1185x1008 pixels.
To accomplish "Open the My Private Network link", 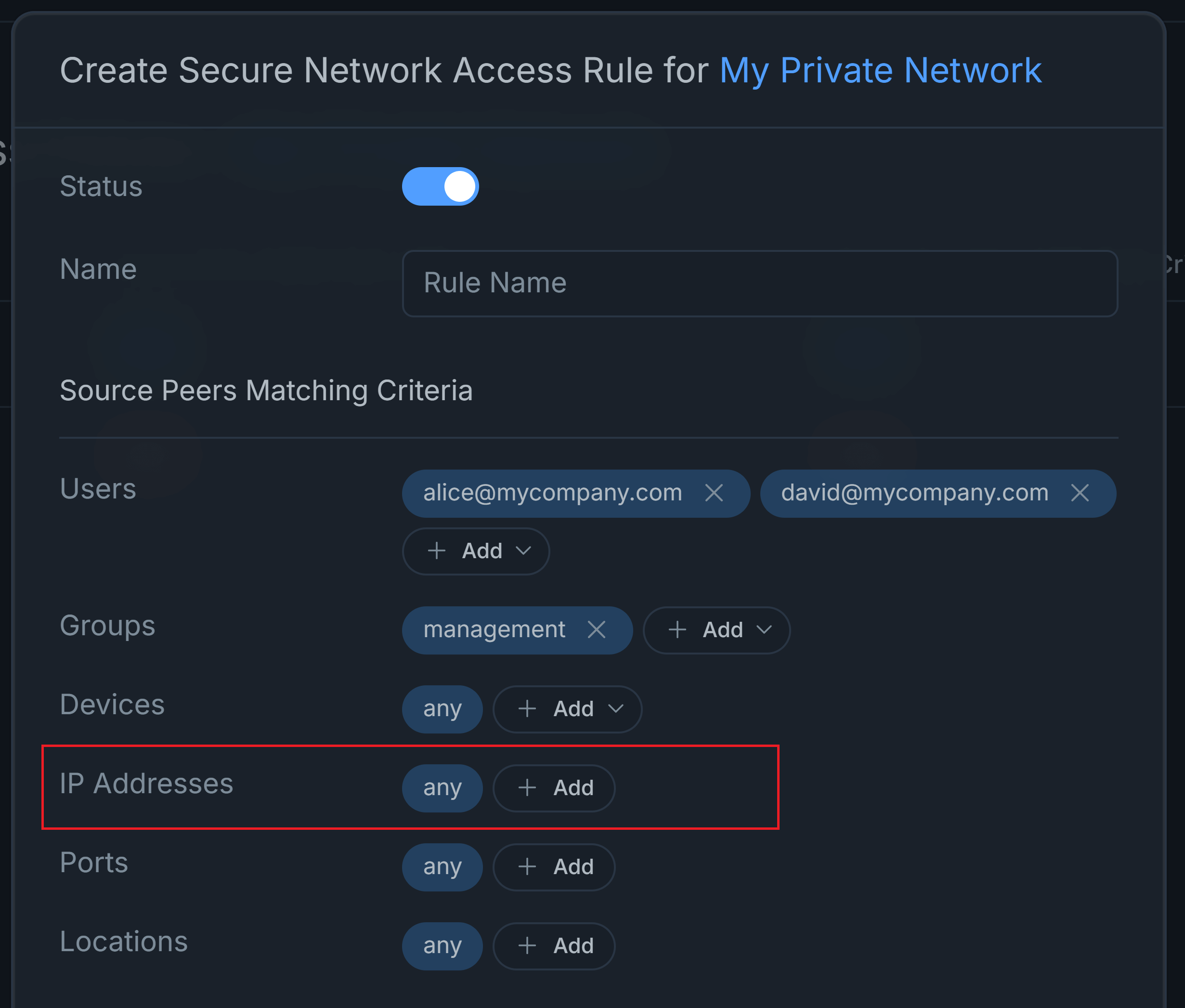I will 880,70.
